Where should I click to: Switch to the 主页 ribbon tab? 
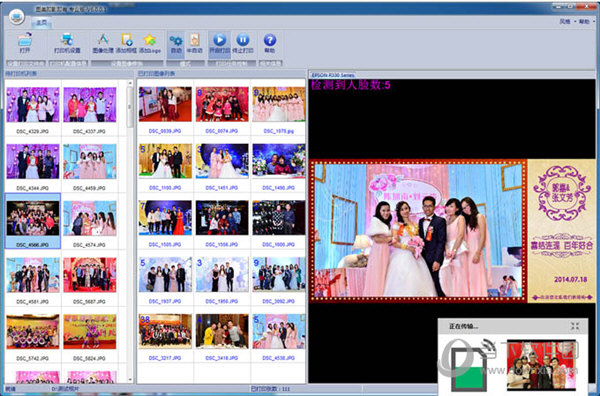tap(41, 23)
